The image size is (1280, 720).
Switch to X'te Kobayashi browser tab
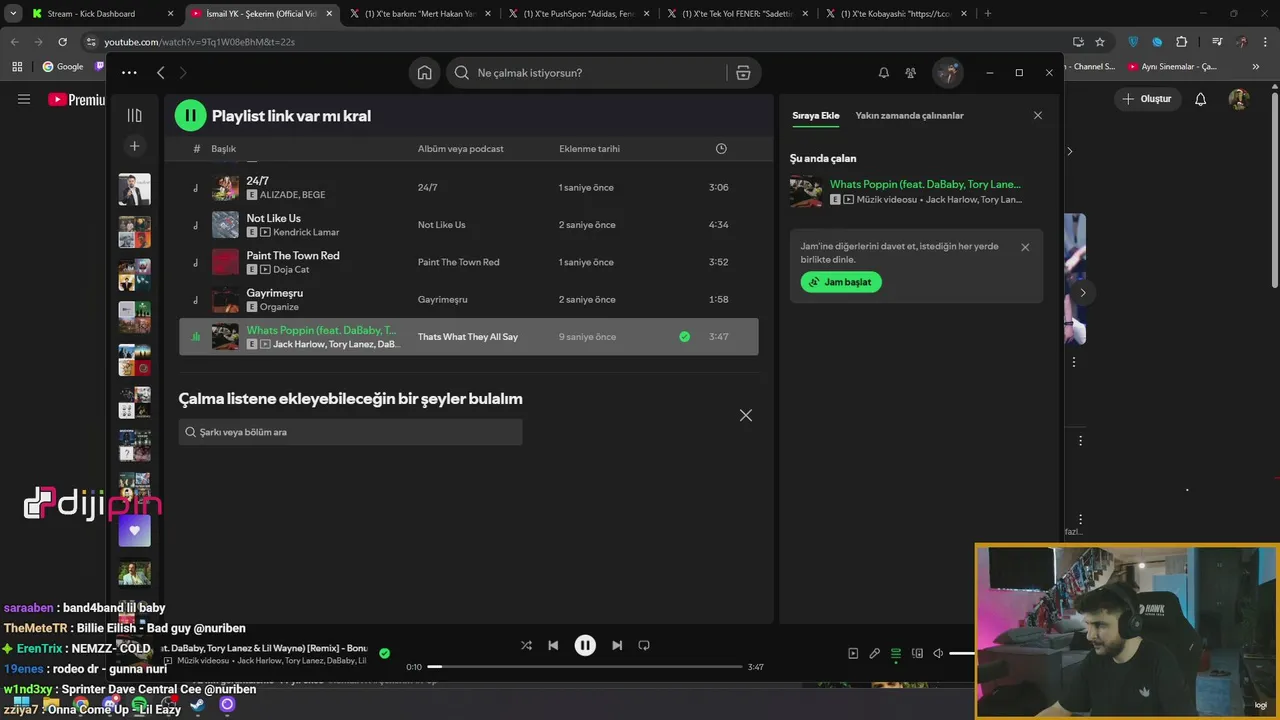click(898, 14)
